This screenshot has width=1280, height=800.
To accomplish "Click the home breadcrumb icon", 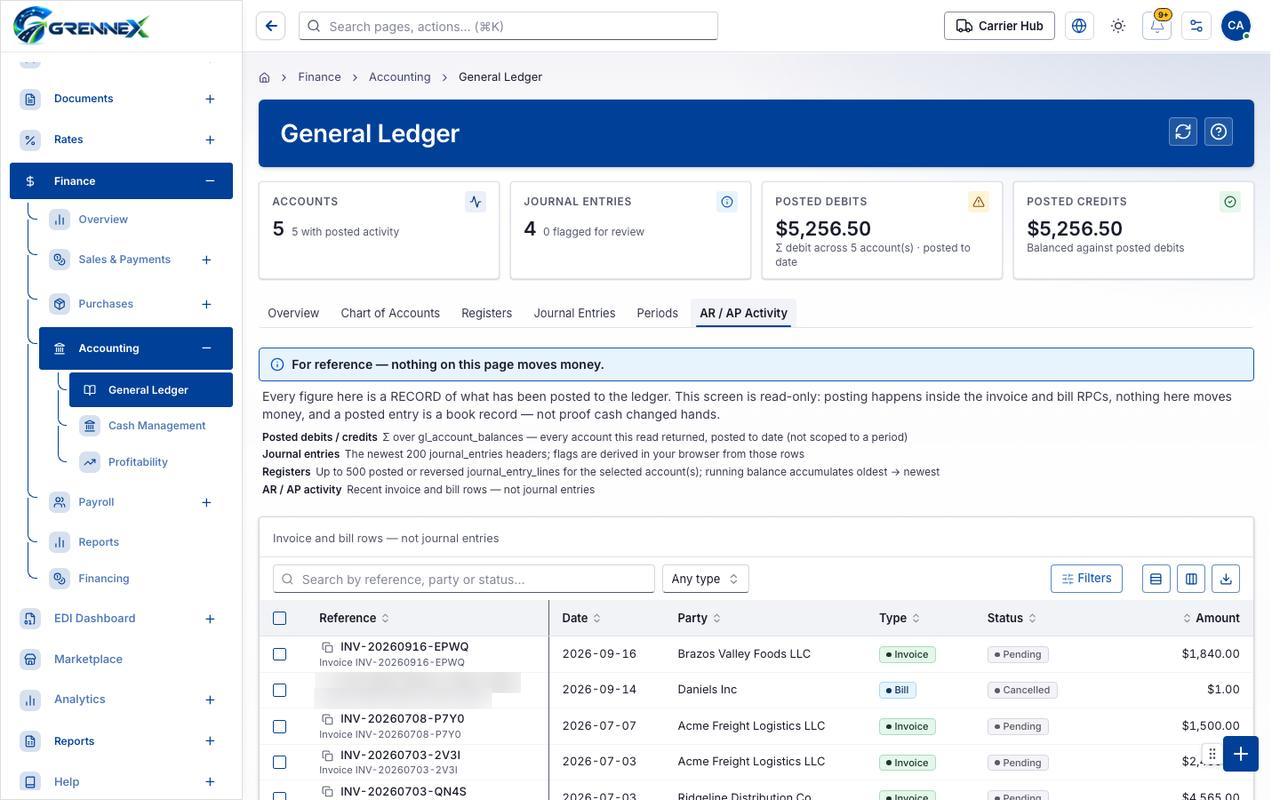I will pyautogui.click(x=264, y=77).
